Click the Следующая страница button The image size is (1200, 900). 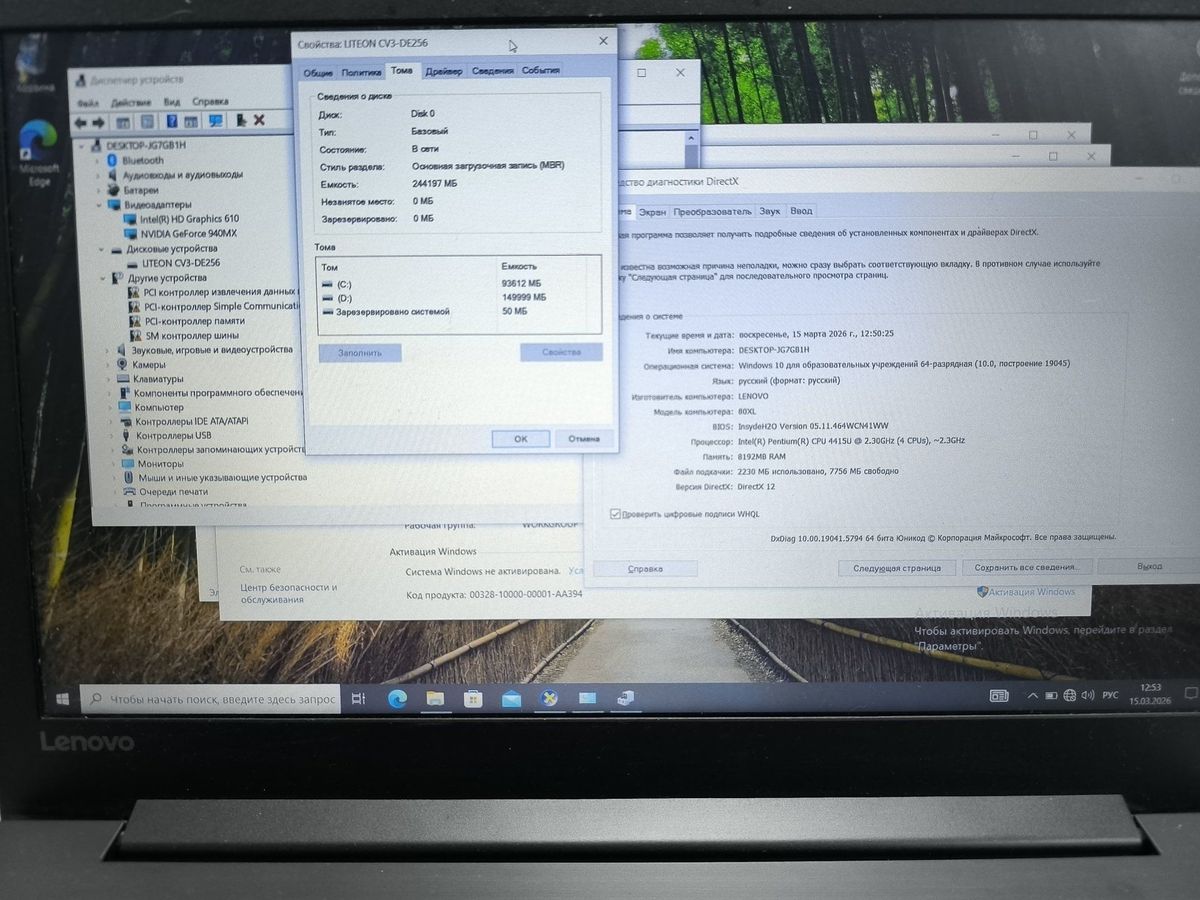[x=896, y=568]
